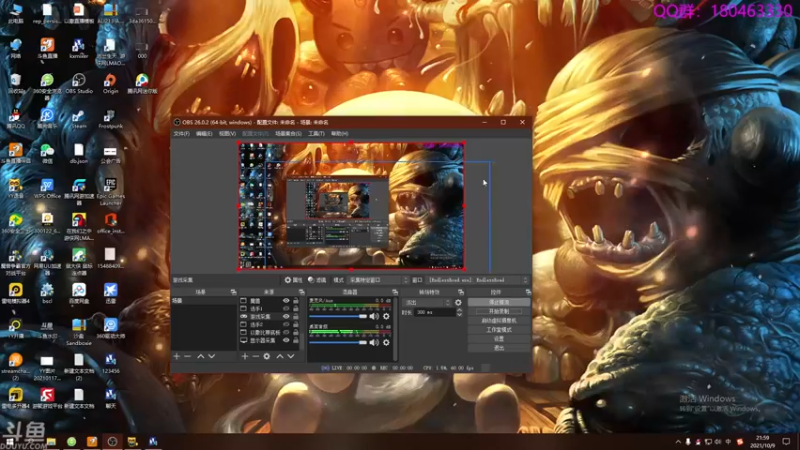Open the 工具(T) menu
Screen dimensions: 800x450
(316, 133)
